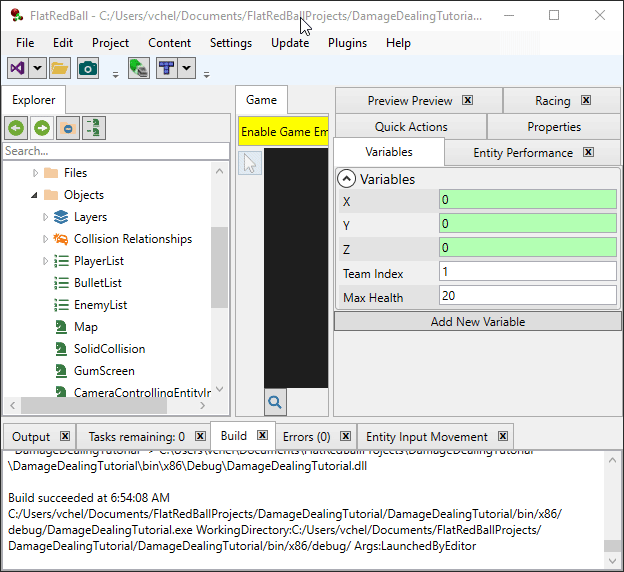
Task: Click the green back arrow in Explorer
Action: (x=16, y=128)
